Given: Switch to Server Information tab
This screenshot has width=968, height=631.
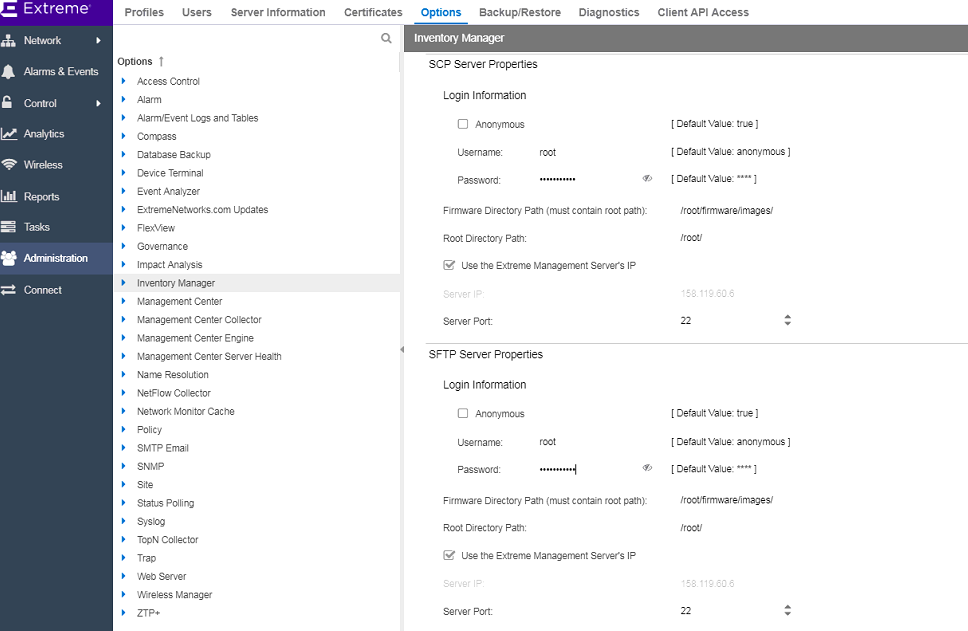Looking at the screenshot, I should (278, 12).
